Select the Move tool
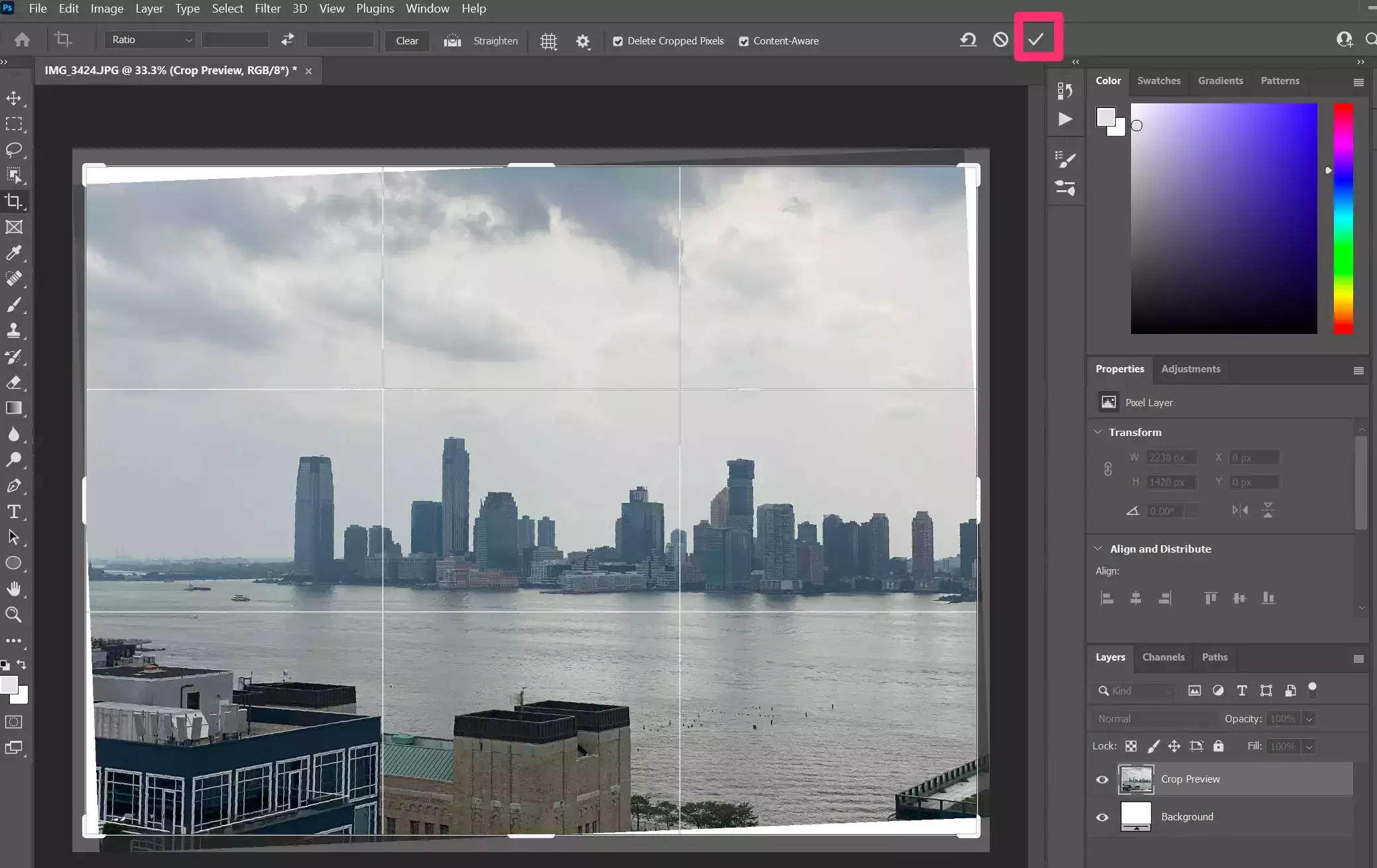The height and width of the screenshot is (868, 1377). point(13,98)
